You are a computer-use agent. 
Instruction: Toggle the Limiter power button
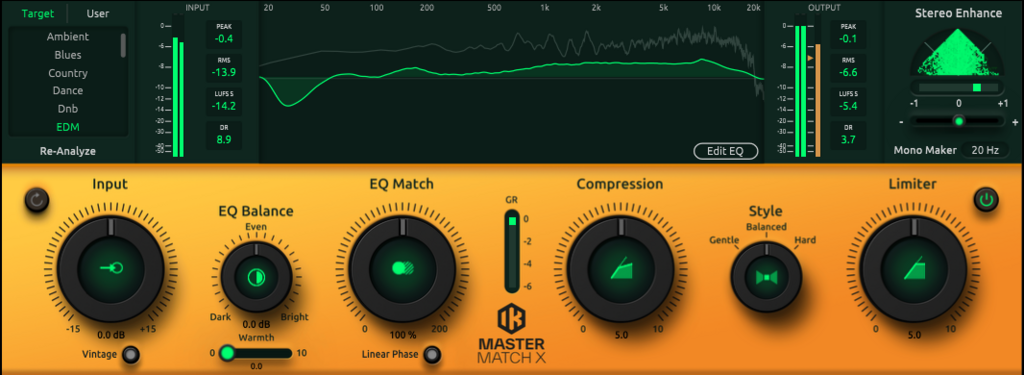tap(986, 201)
